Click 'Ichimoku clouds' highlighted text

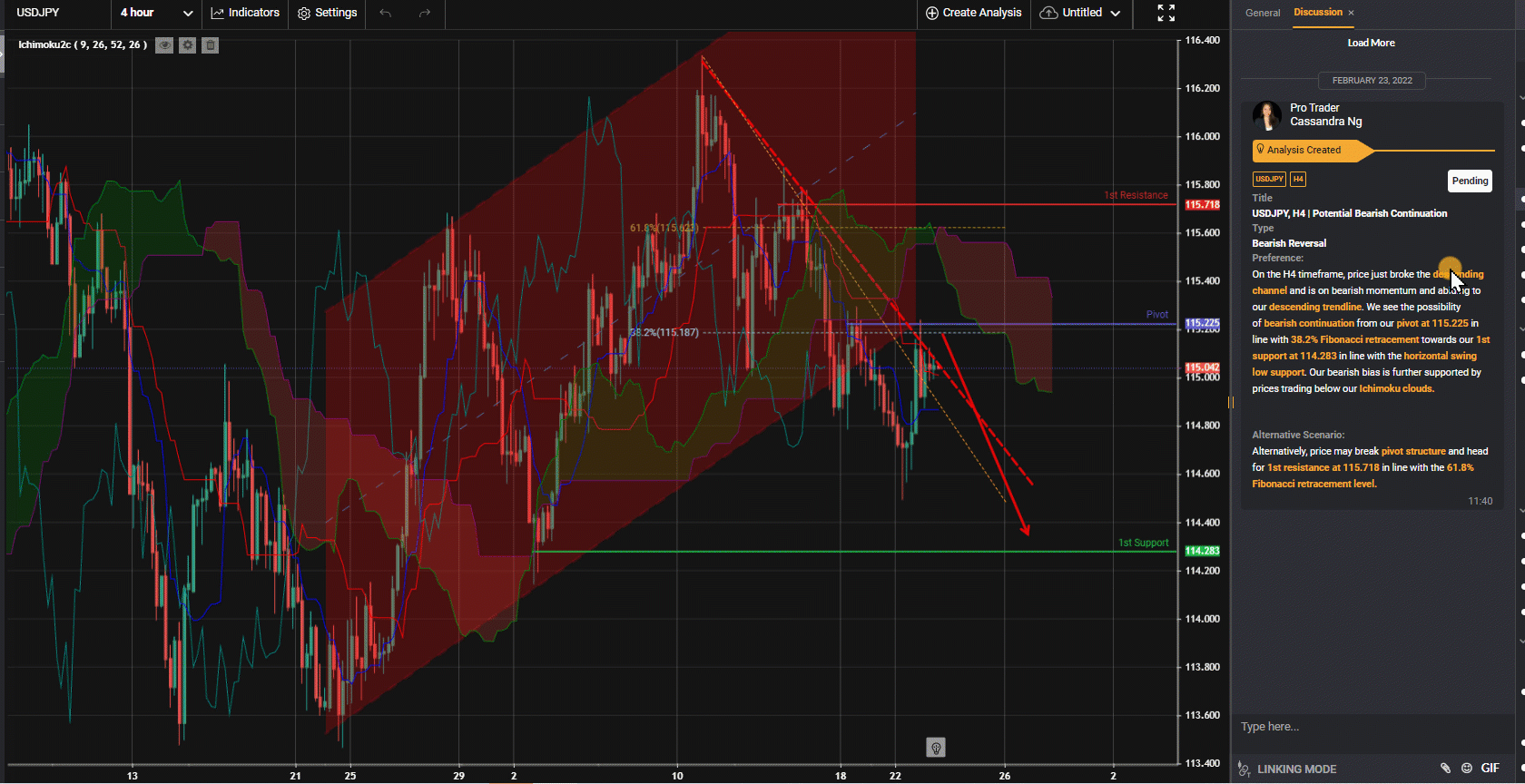pos(1396,388)
